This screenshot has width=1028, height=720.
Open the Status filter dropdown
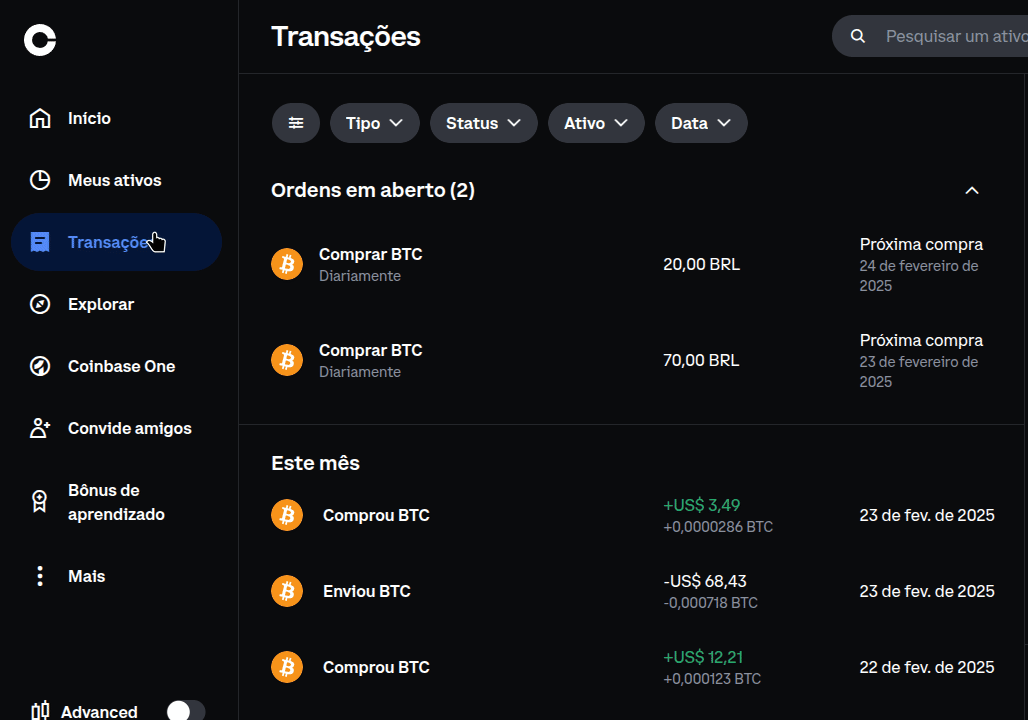pos(483,122)
